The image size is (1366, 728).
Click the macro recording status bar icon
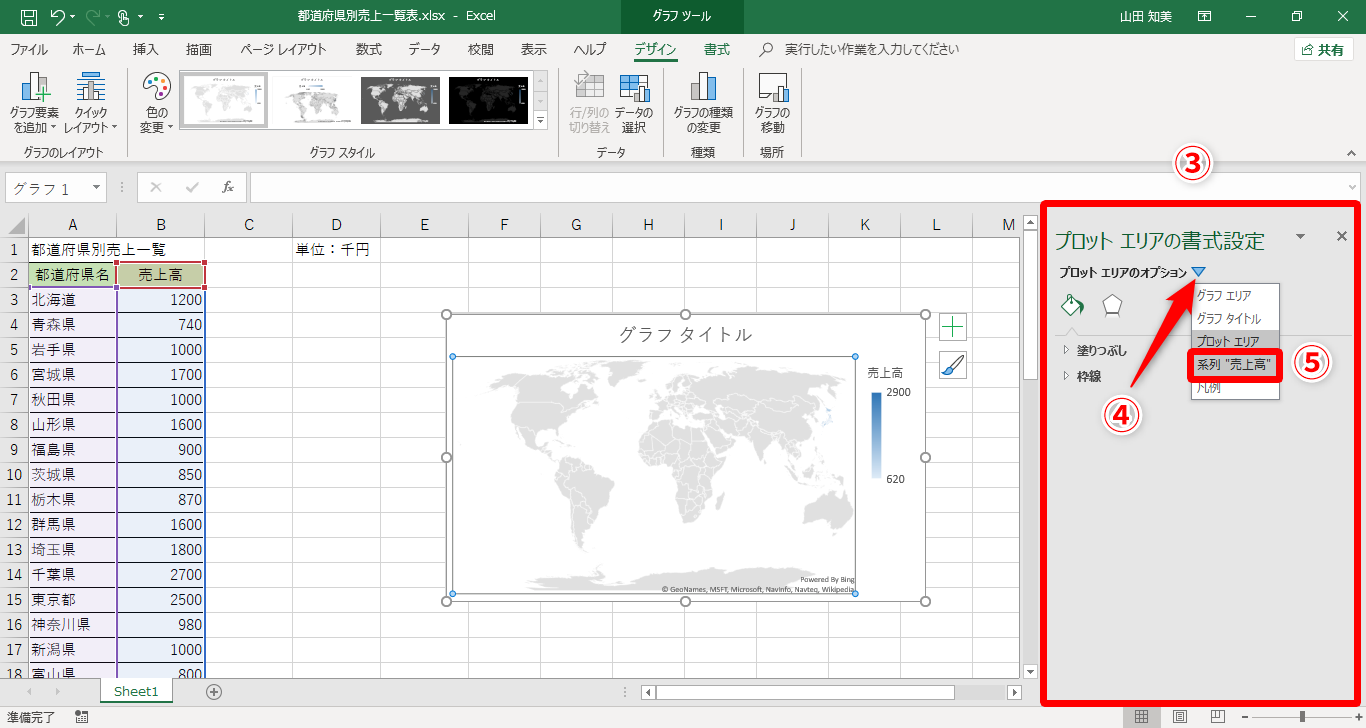[x=82, y=717]
